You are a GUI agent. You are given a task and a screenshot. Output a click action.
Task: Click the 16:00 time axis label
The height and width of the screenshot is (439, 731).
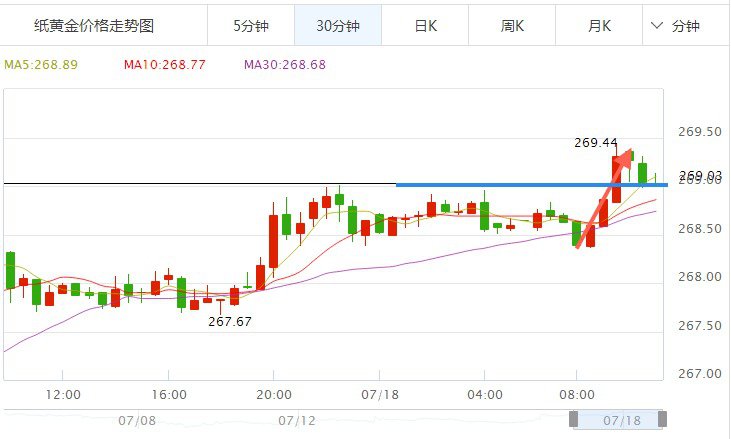click(x=169, y=395)
